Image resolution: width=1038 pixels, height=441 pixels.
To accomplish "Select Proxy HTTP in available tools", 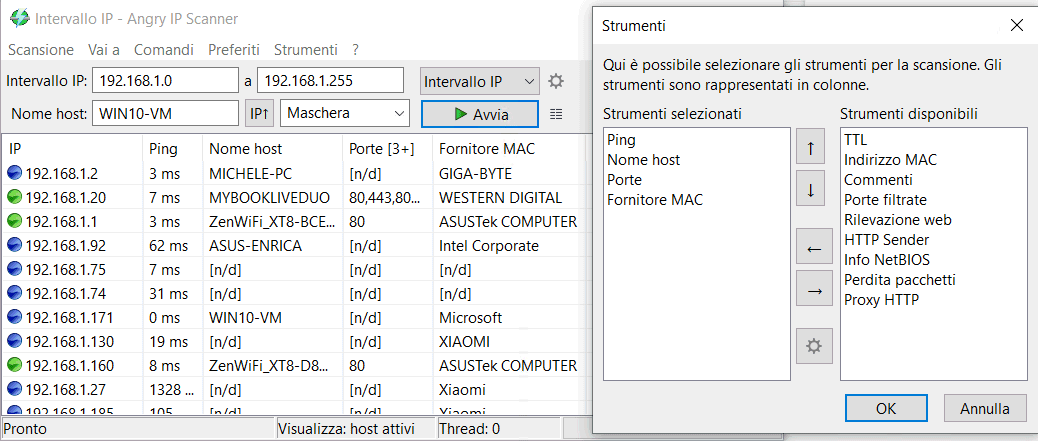I will [881, 299].
